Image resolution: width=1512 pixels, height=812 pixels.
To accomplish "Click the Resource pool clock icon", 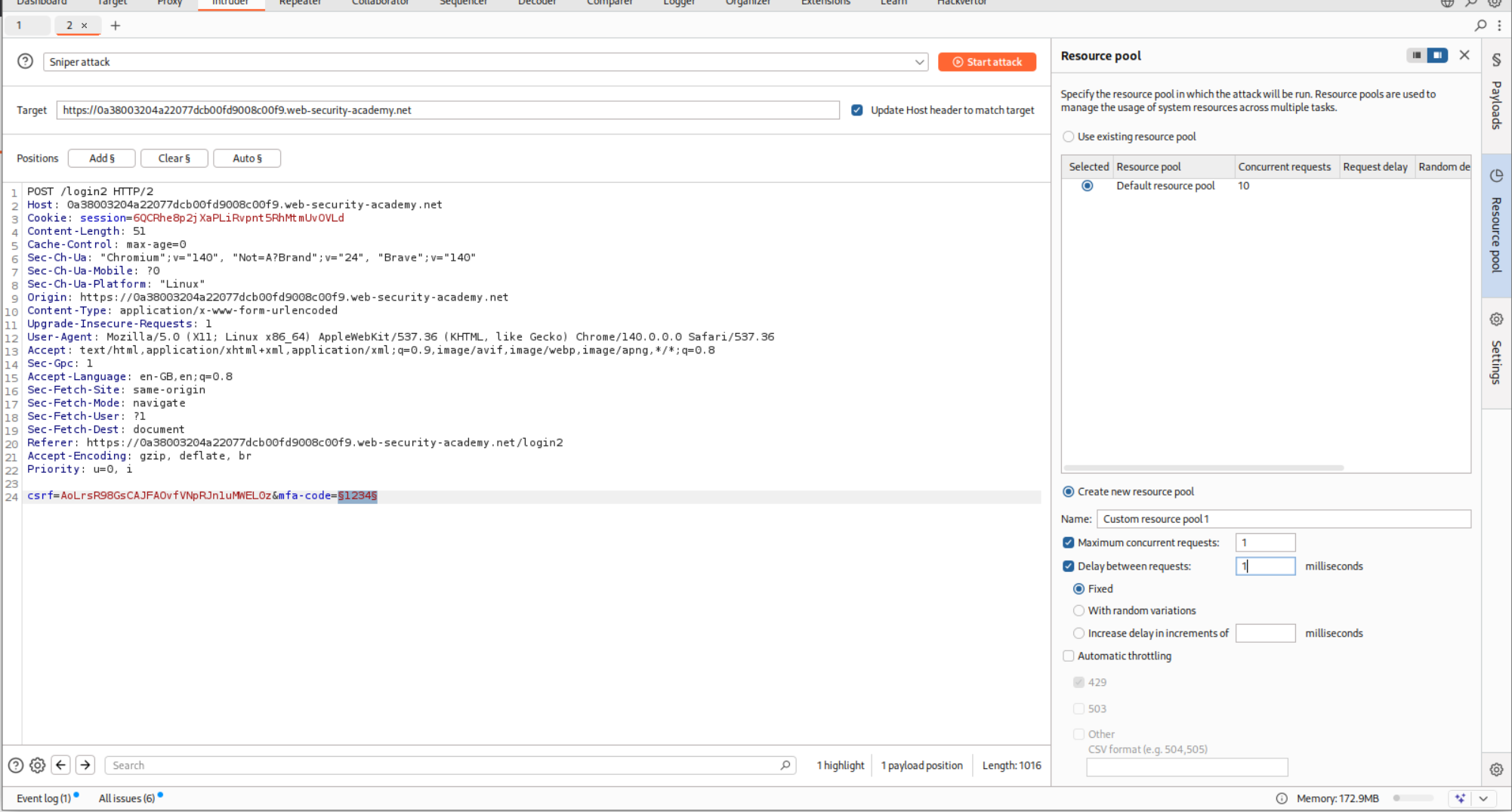I will click(x=1496, y=176).
